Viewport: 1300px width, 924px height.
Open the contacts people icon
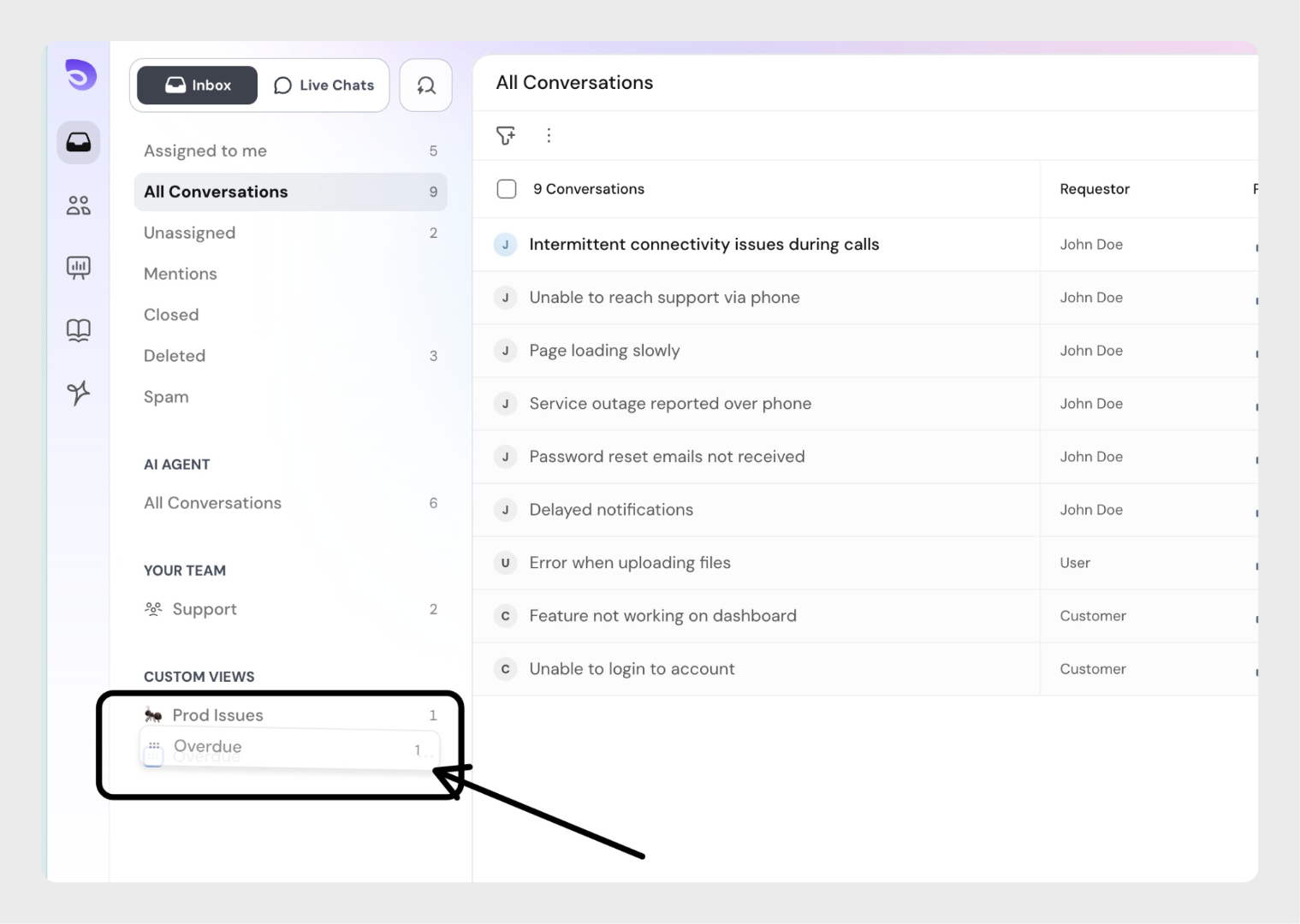pyautogui.click(x=79, y=205)
